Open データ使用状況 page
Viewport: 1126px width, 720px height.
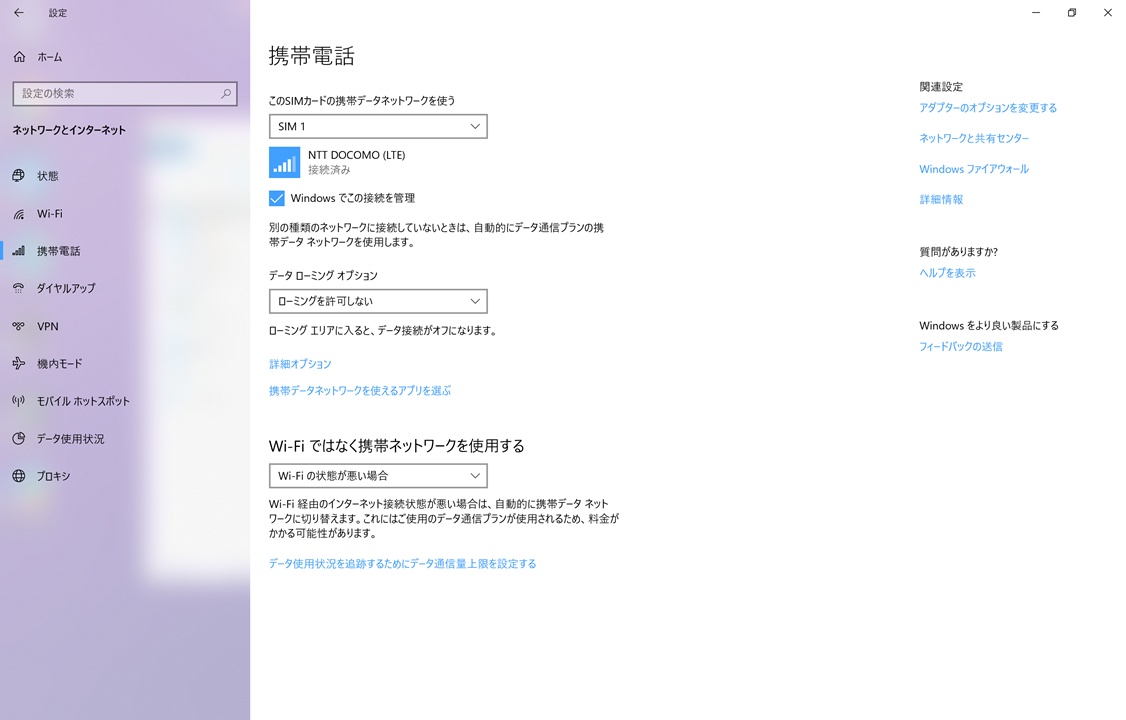click(125, 439)
